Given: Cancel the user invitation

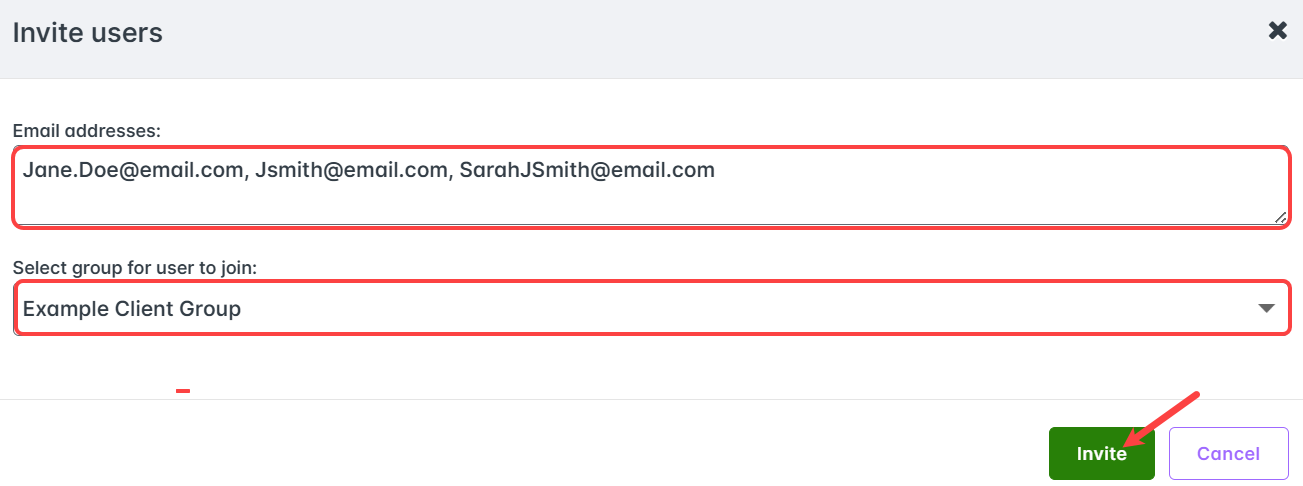Looking at the screenshot, I should [x=1228, y=454].
